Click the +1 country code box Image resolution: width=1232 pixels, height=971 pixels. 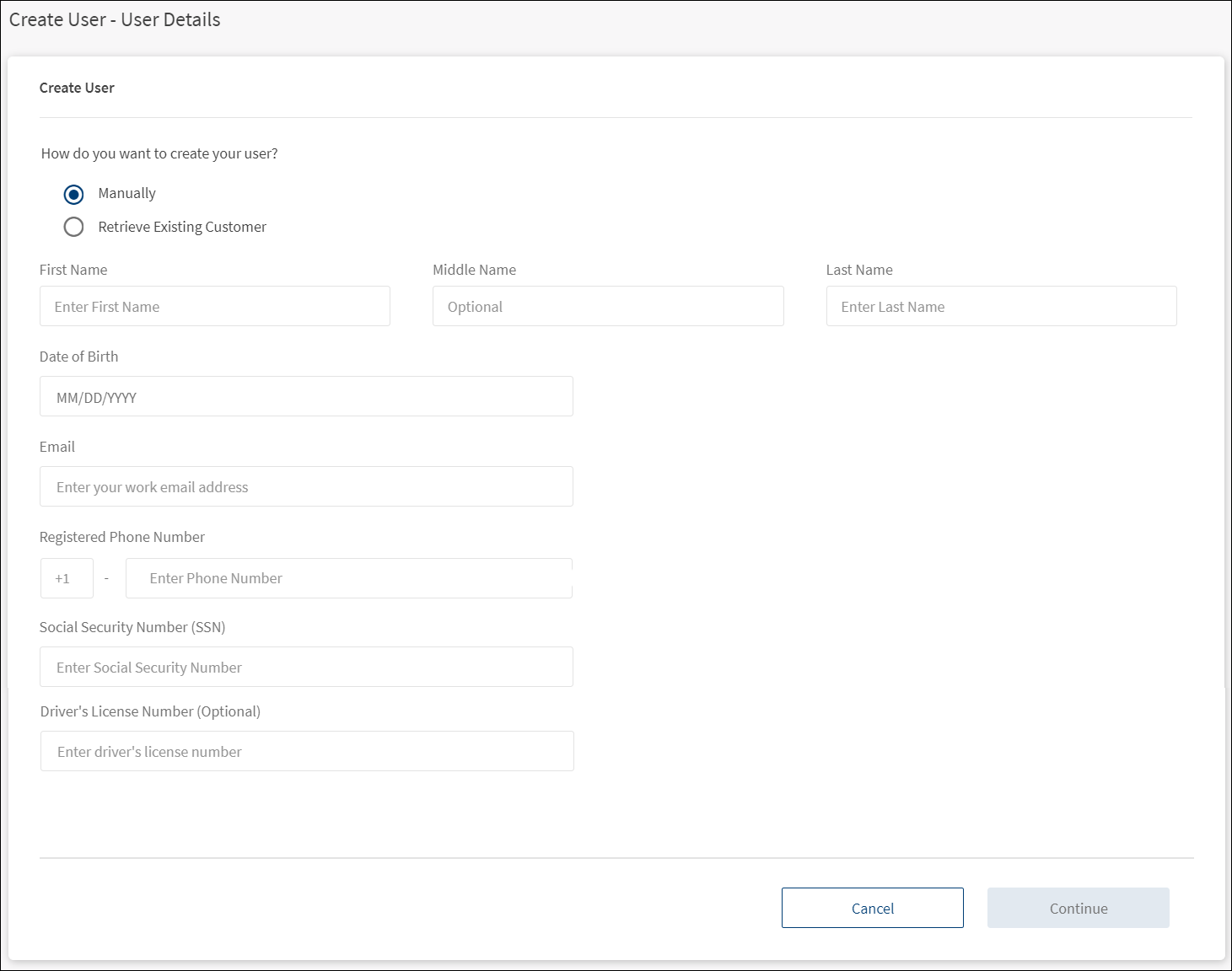click(x=67, y=578)
